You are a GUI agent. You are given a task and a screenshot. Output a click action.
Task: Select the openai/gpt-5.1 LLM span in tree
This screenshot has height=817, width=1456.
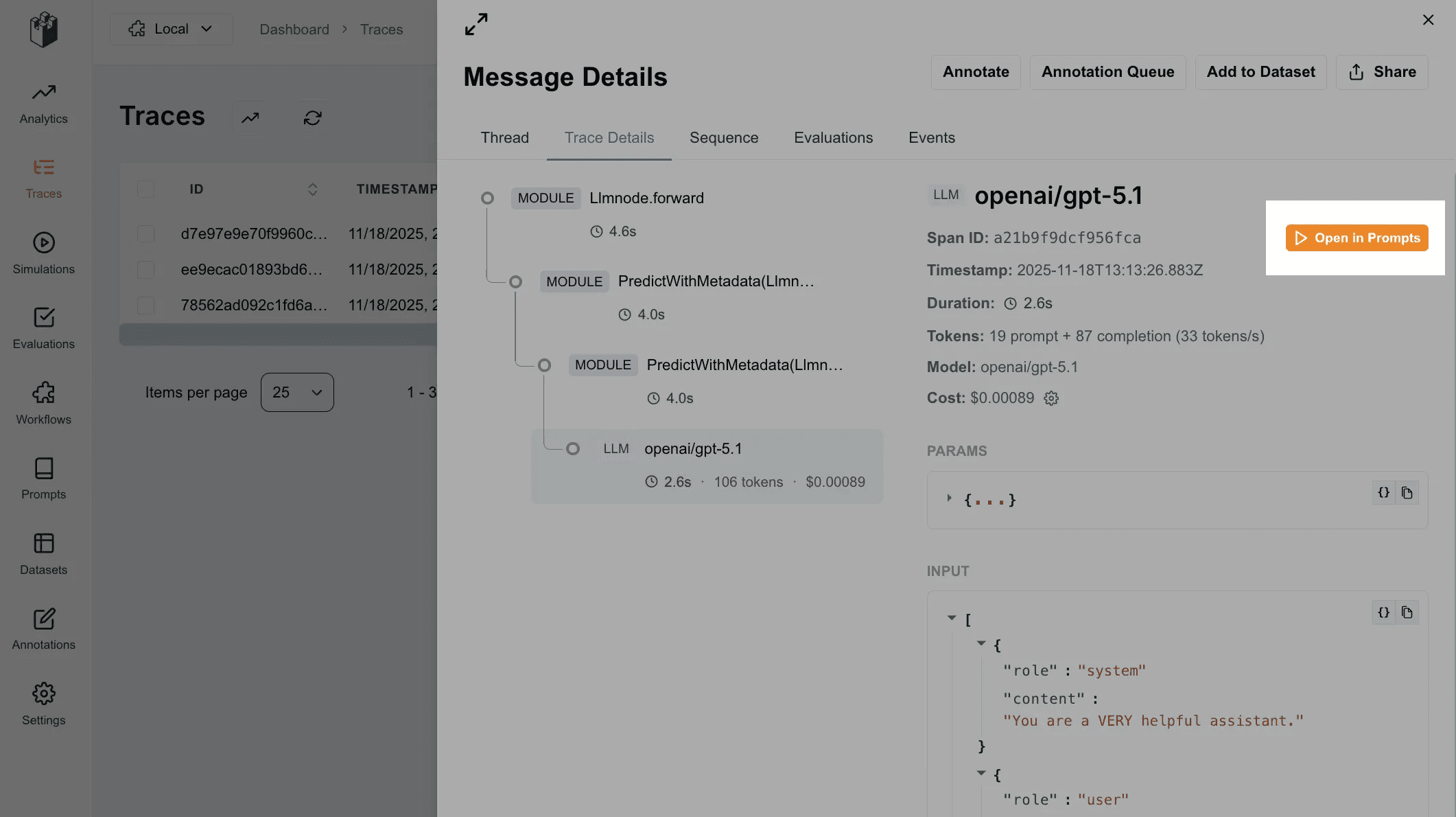pos(707,466)
